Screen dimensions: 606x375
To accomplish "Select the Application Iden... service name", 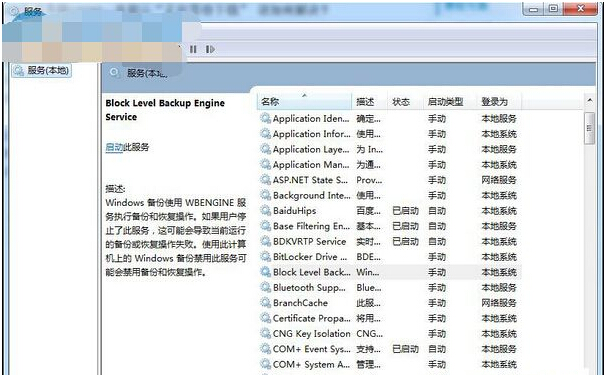I will pos(311,118).
